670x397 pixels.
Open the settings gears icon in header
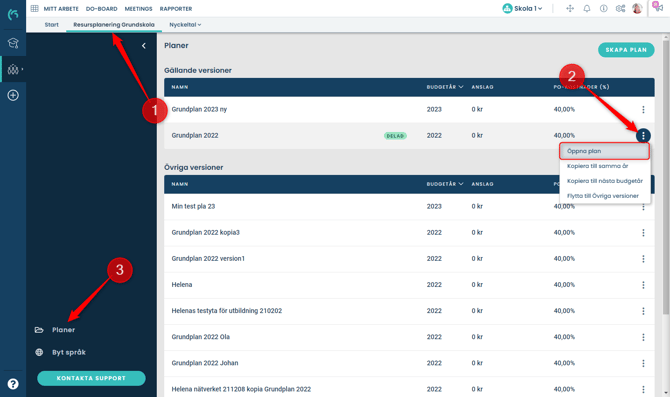pos(620,9)
